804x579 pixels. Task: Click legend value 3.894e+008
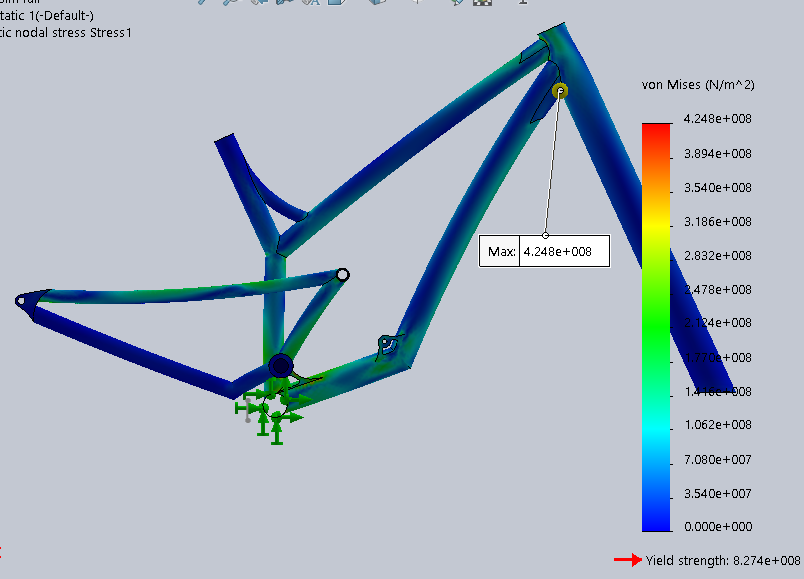click(x=717, y=153)
